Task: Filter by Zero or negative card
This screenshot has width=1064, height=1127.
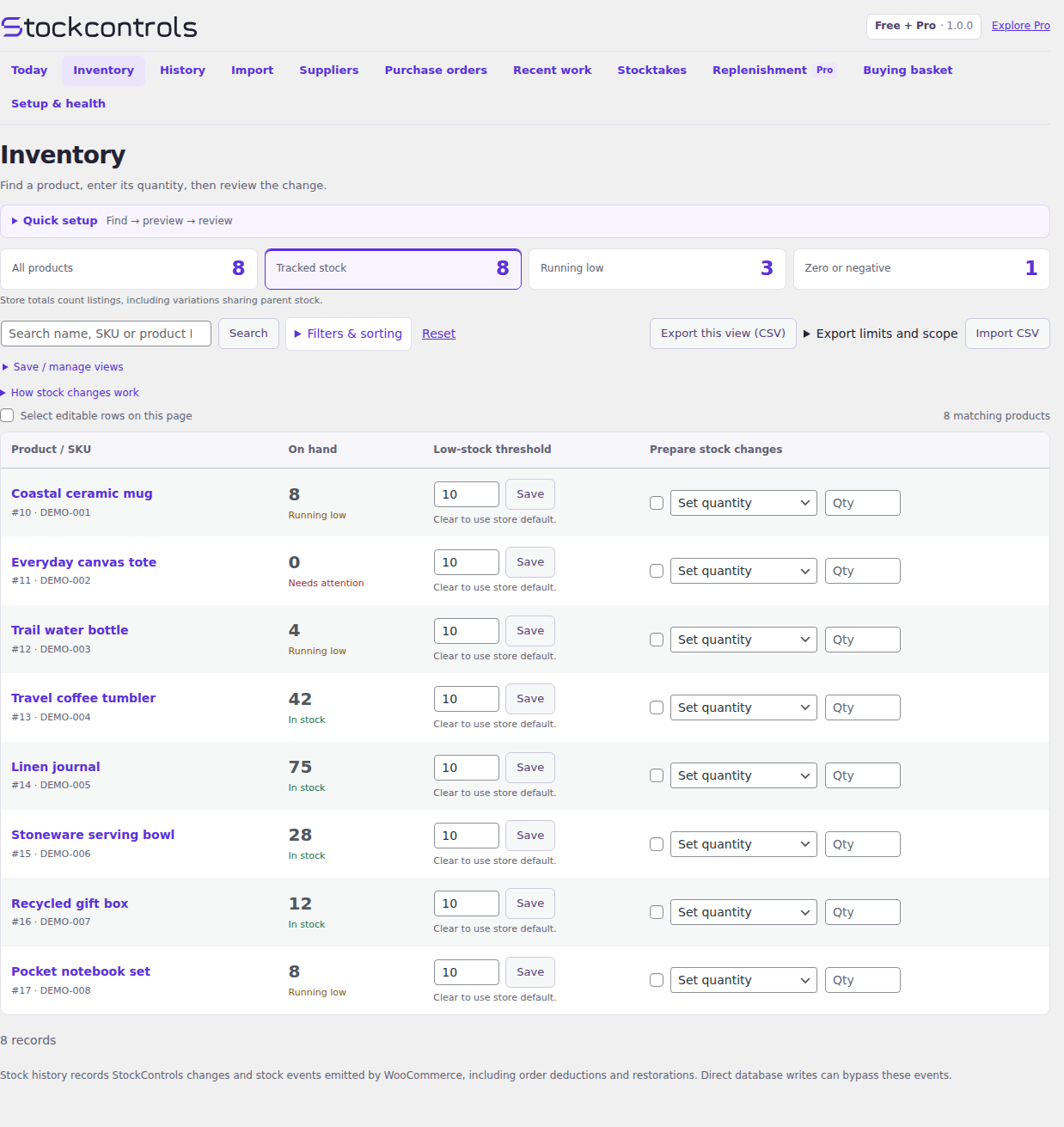Action: 921,269
